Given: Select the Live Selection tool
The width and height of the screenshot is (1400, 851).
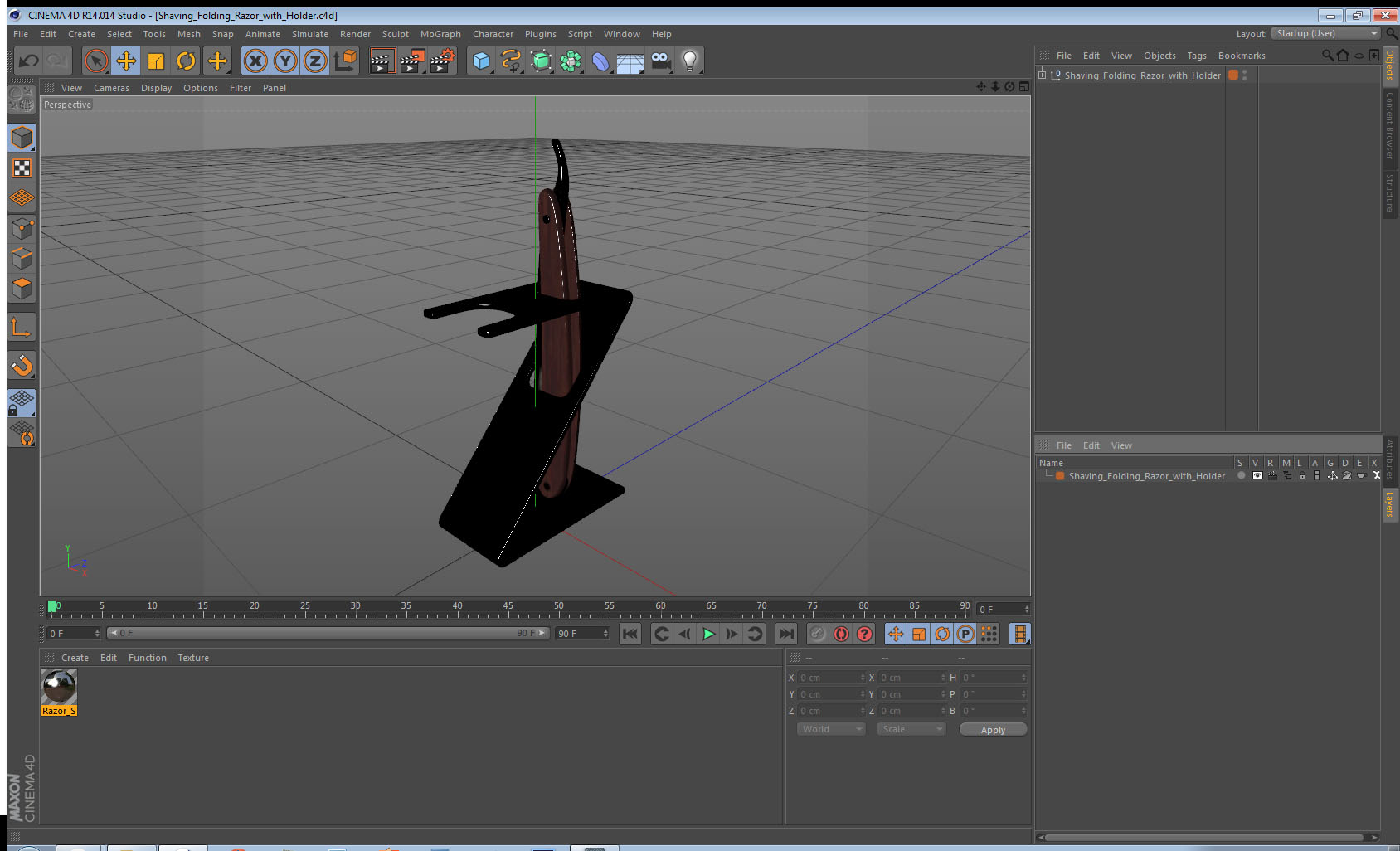Looking at the screenshot, I should pyautogui.click(x=96, y=61).
